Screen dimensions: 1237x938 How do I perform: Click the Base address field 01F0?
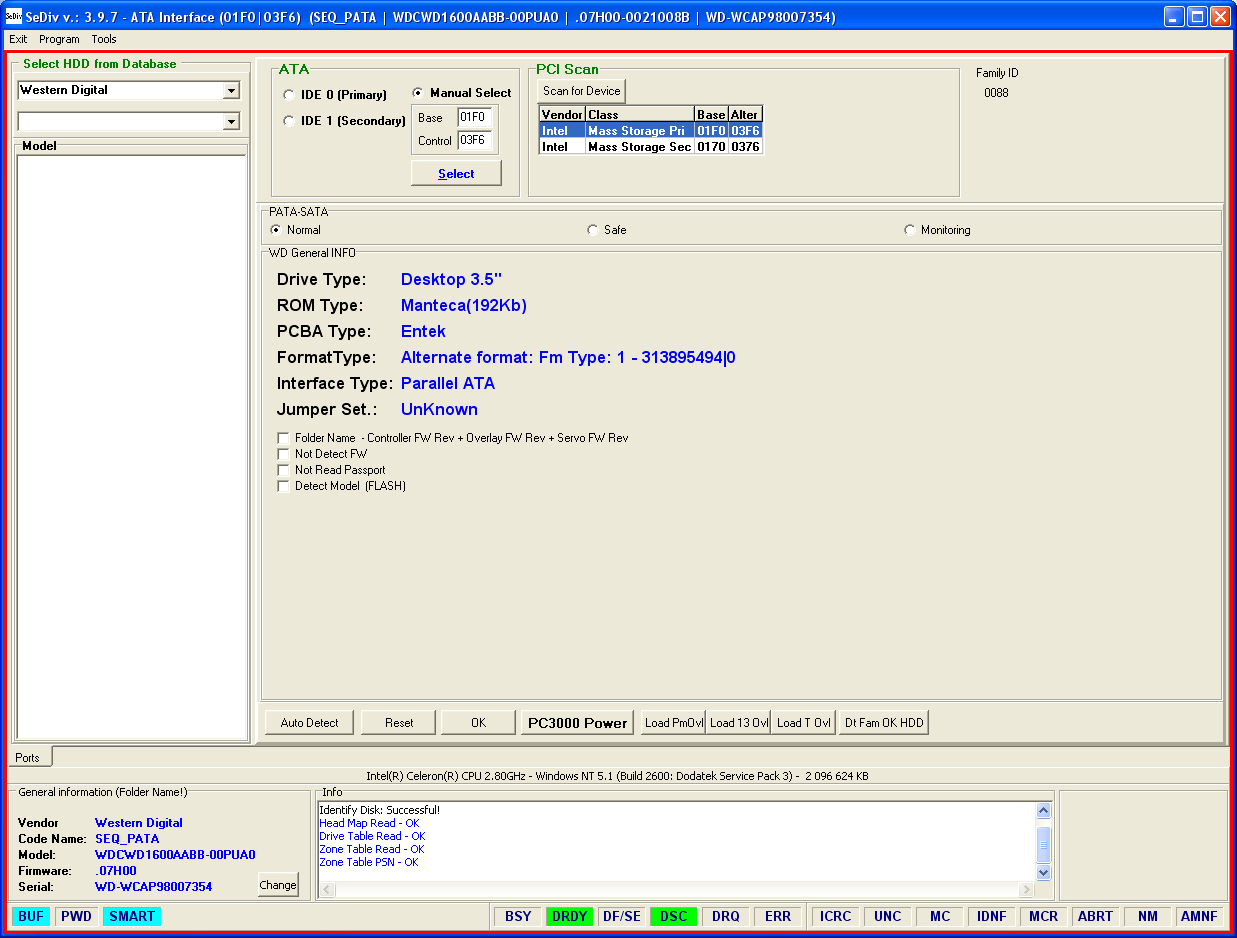[474, 117]
